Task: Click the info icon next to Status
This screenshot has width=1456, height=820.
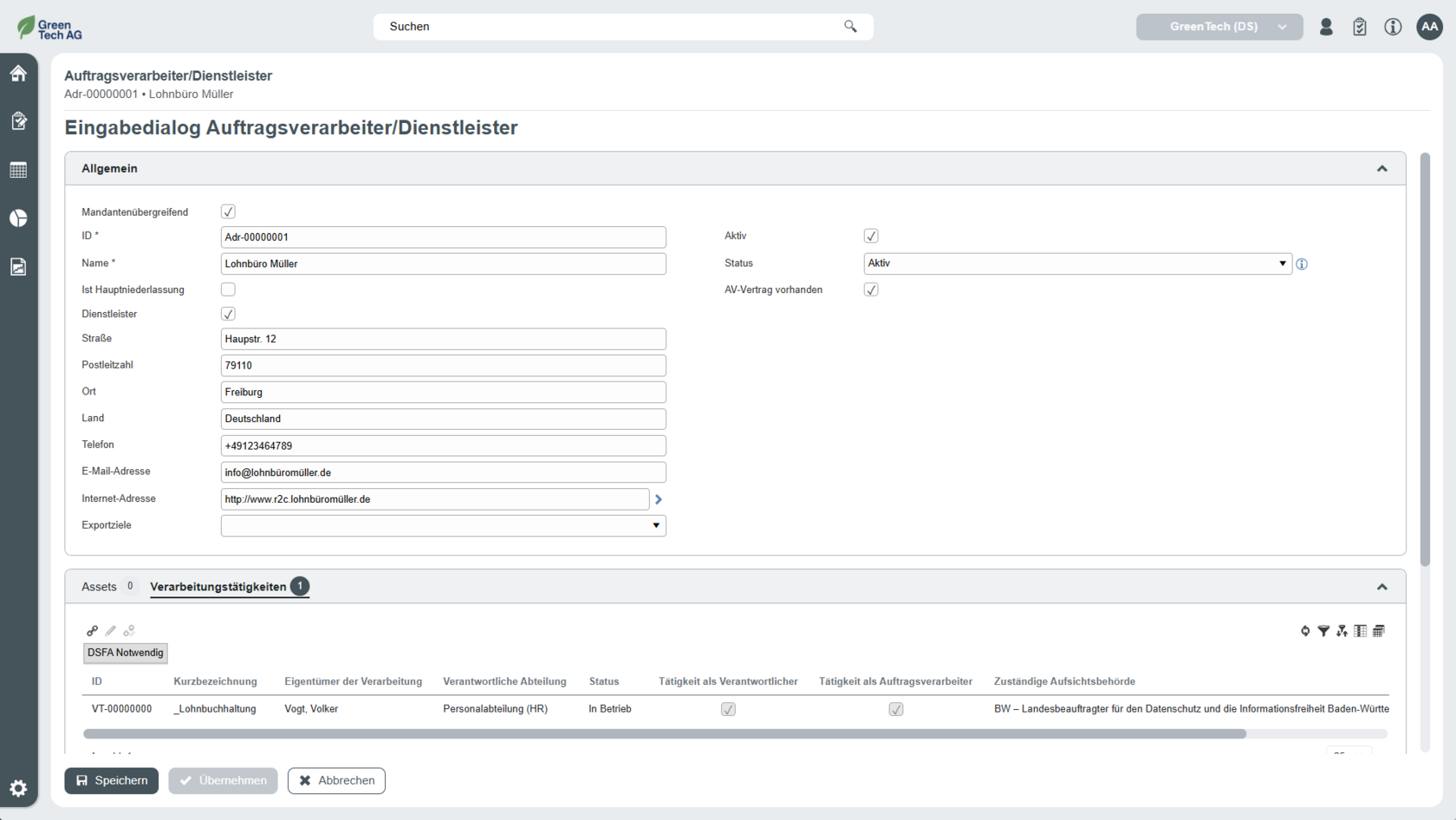Action: [x=1302, y=264]
